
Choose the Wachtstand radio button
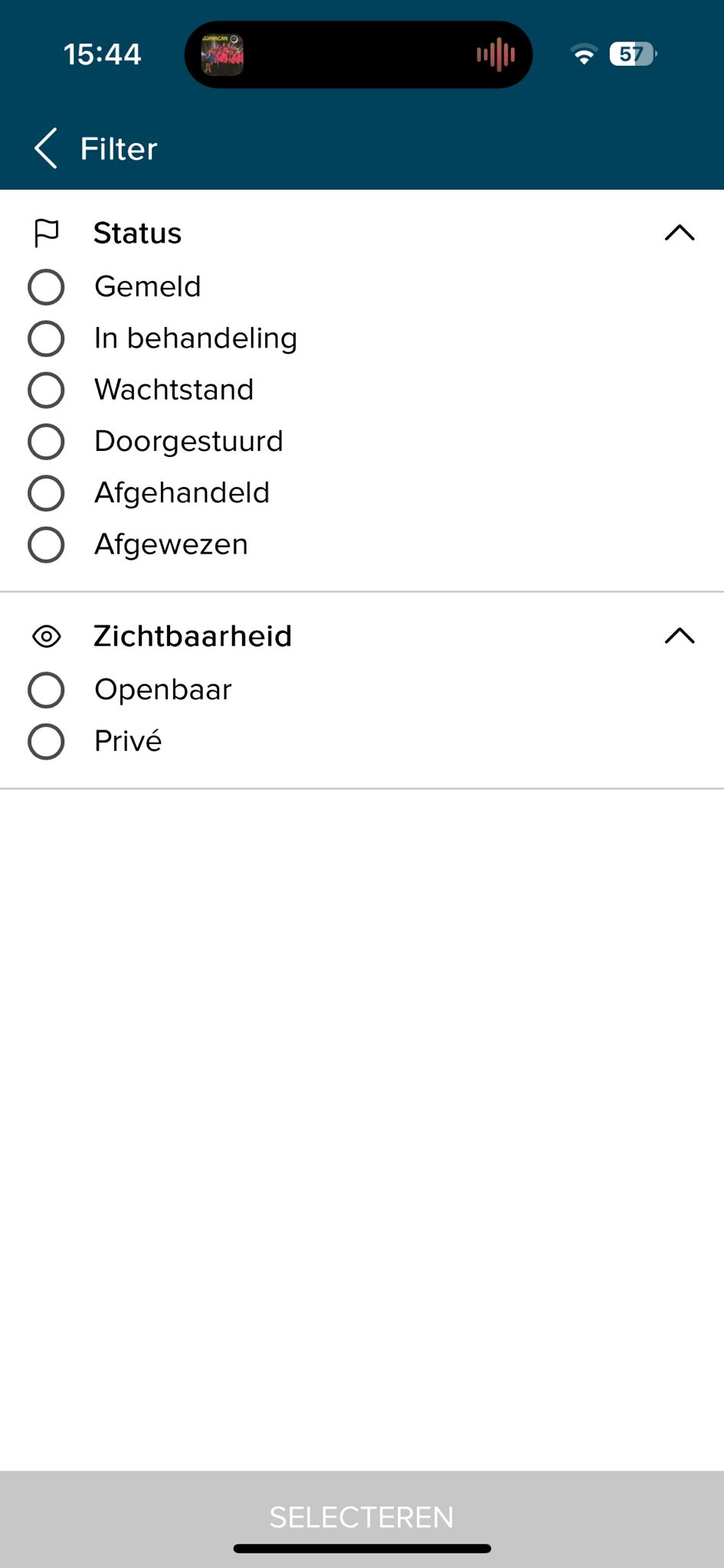tap(46, 390)
